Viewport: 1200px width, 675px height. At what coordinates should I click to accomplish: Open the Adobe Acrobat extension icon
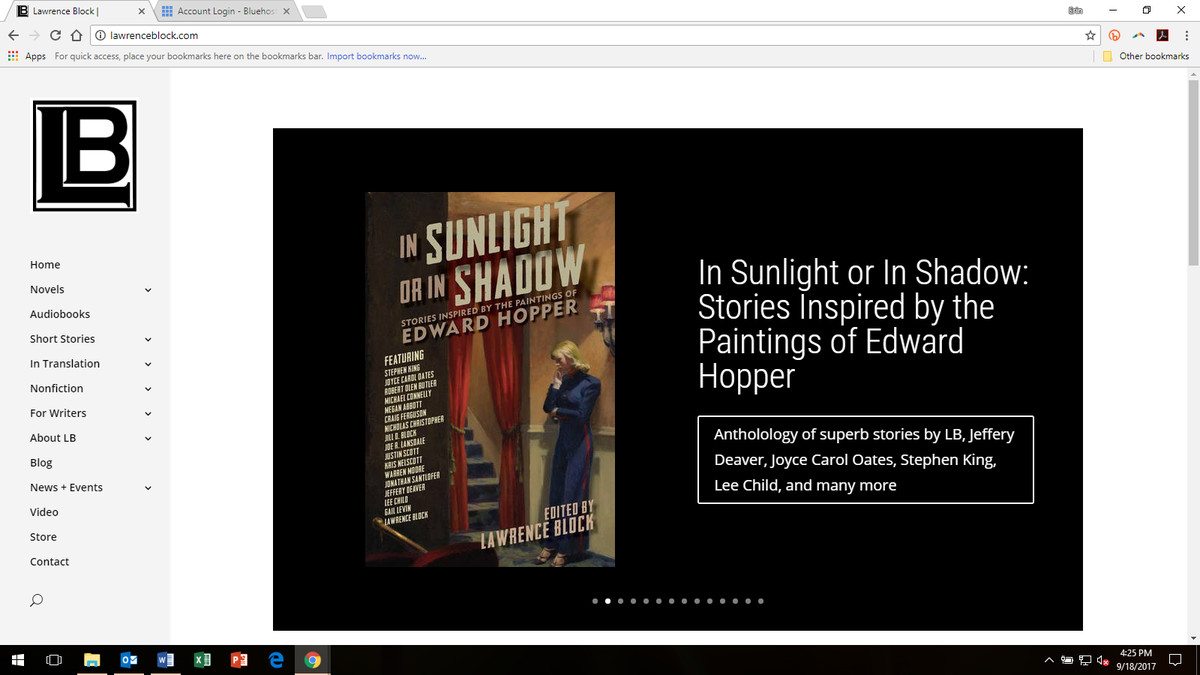[x=1162, y=35]
